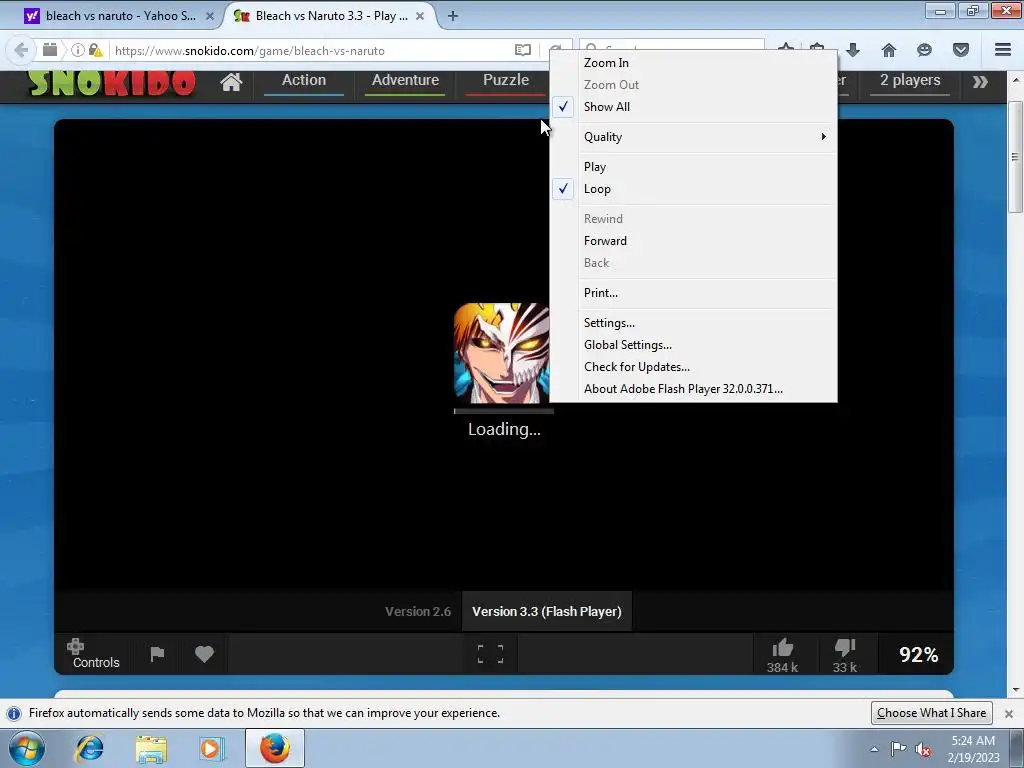This screenshot has width=1024, height=768.
Task: Open Windows Media Player on taskbar
Action: pos(212,748)
